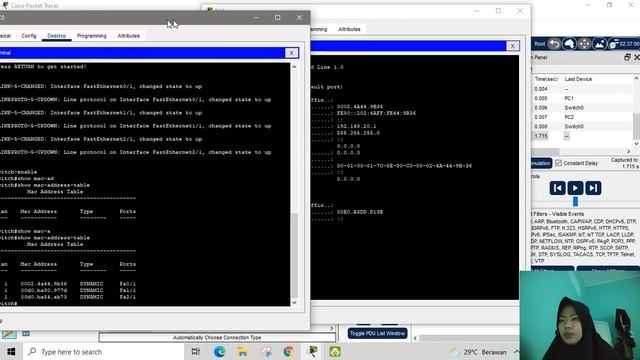640x360 pixels.
Task: Click the Fa2/1 port entry
Action: coord(127,297)
